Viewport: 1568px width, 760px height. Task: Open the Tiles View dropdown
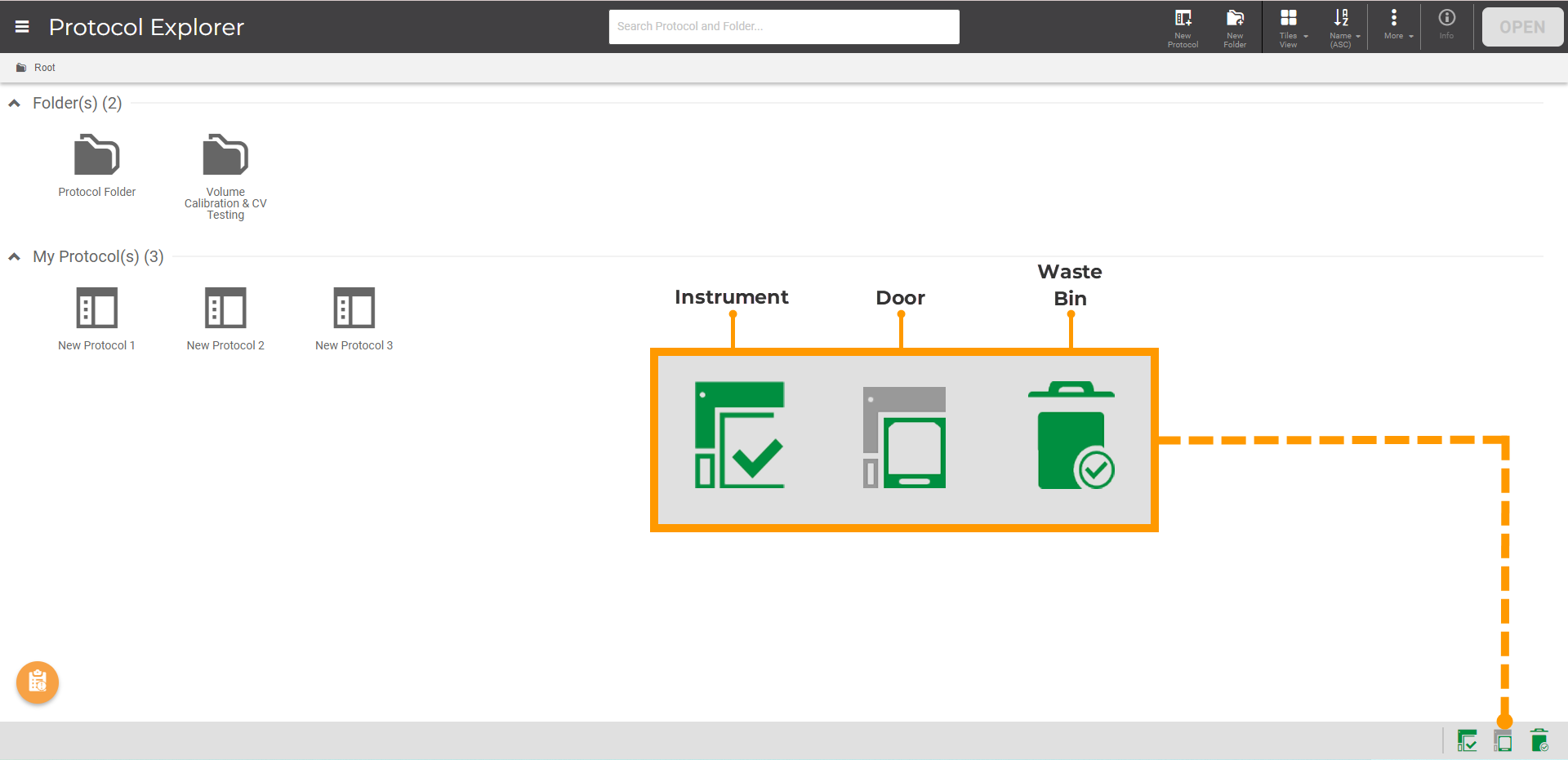[x=1289, y=27]
